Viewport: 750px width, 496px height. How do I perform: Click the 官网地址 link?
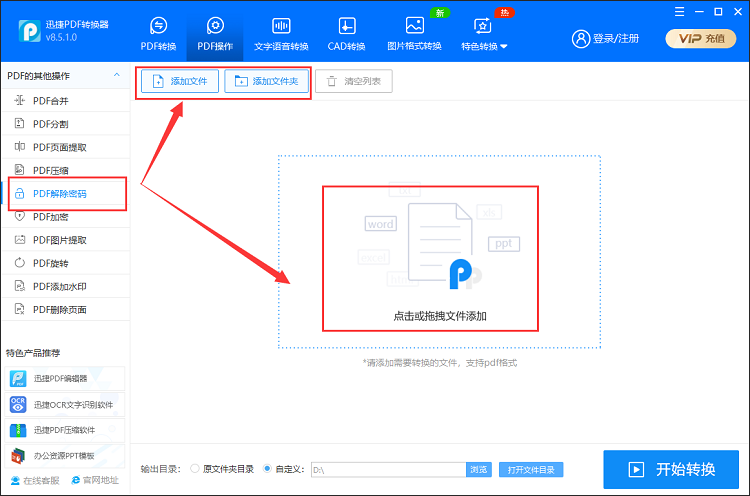coord(95,480)
